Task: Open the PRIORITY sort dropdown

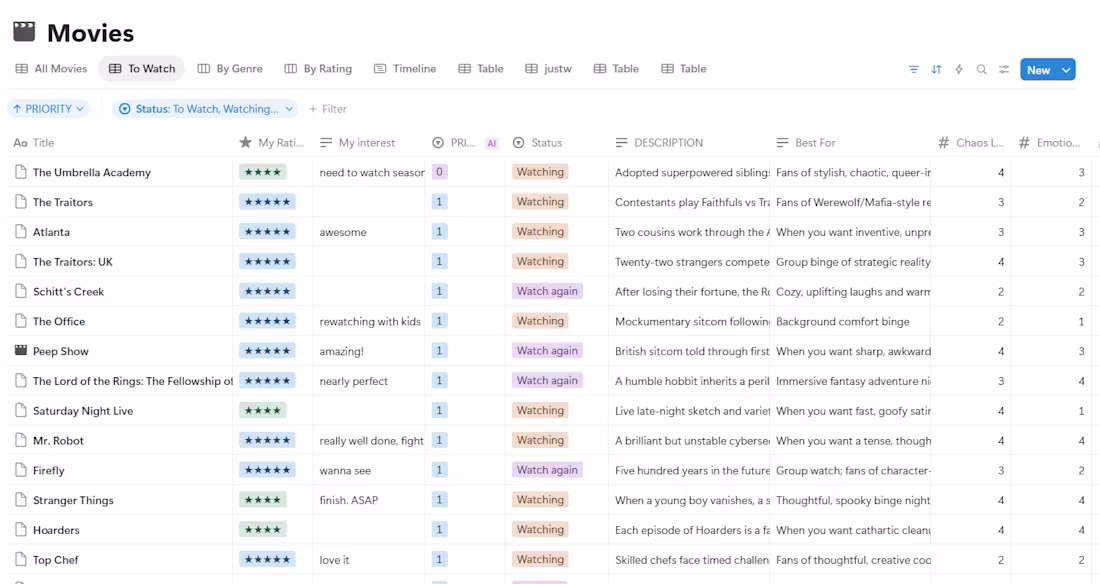Action: coord(48,109)
